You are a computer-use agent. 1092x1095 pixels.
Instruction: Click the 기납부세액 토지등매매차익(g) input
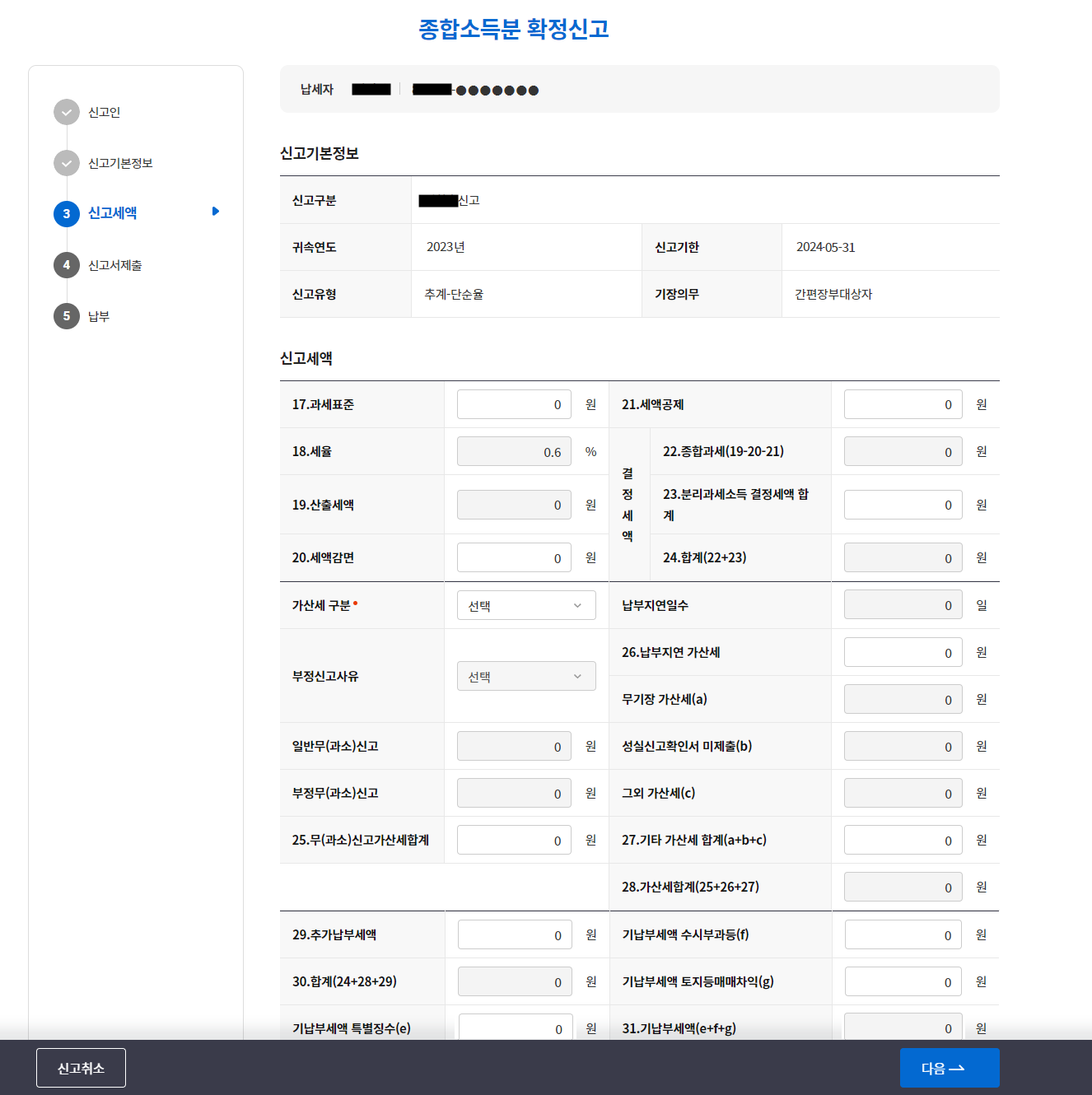coord(903,981)
